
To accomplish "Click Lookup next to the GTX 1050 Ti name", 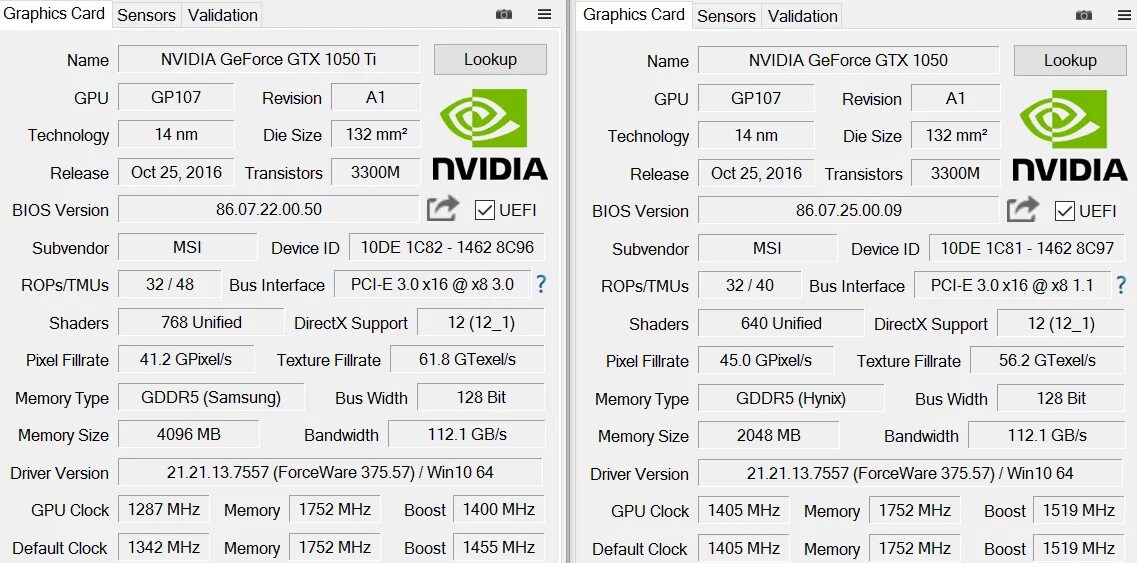I will click(490, 59).
